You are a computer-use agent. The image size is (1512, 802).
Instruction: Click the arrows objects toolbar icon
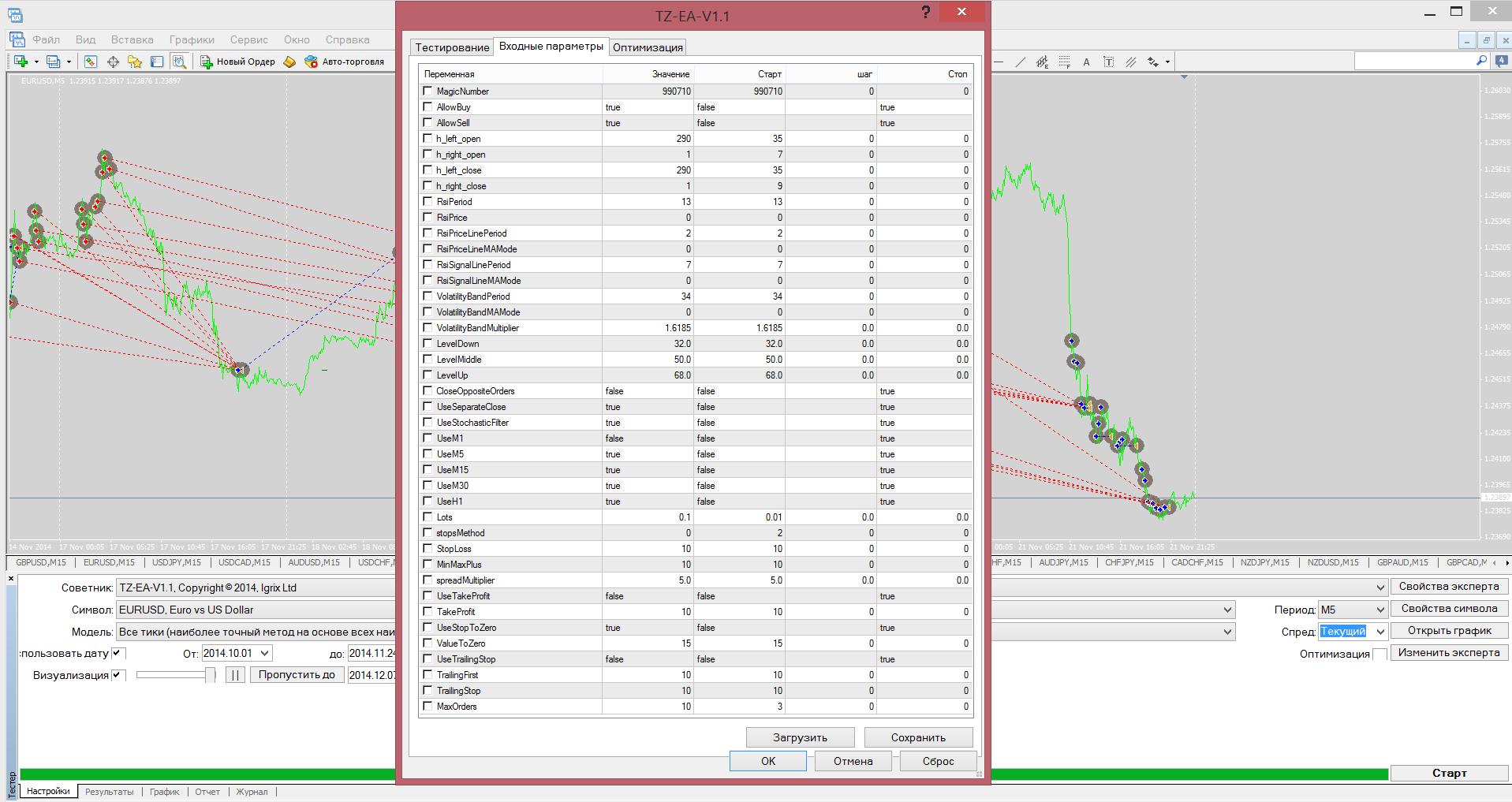click(x=1153, y=62)
